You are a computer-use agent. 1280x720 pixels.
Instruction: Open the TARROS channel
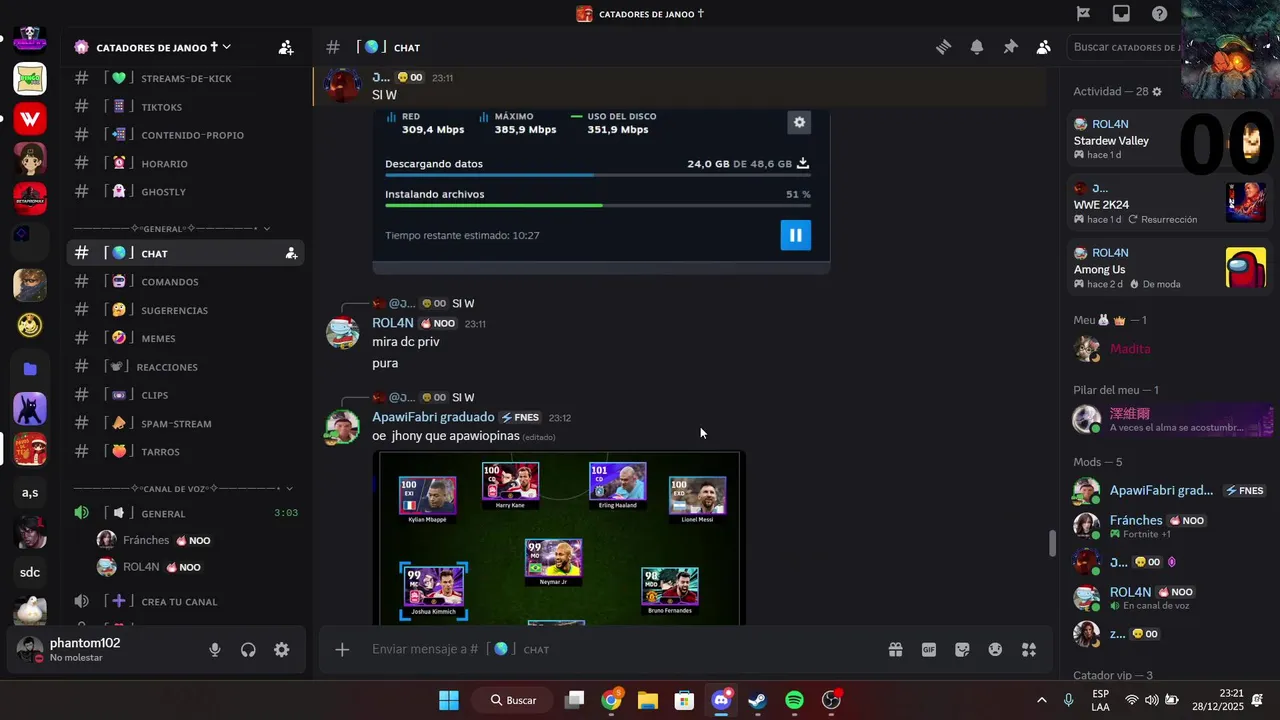click(186, 451)
